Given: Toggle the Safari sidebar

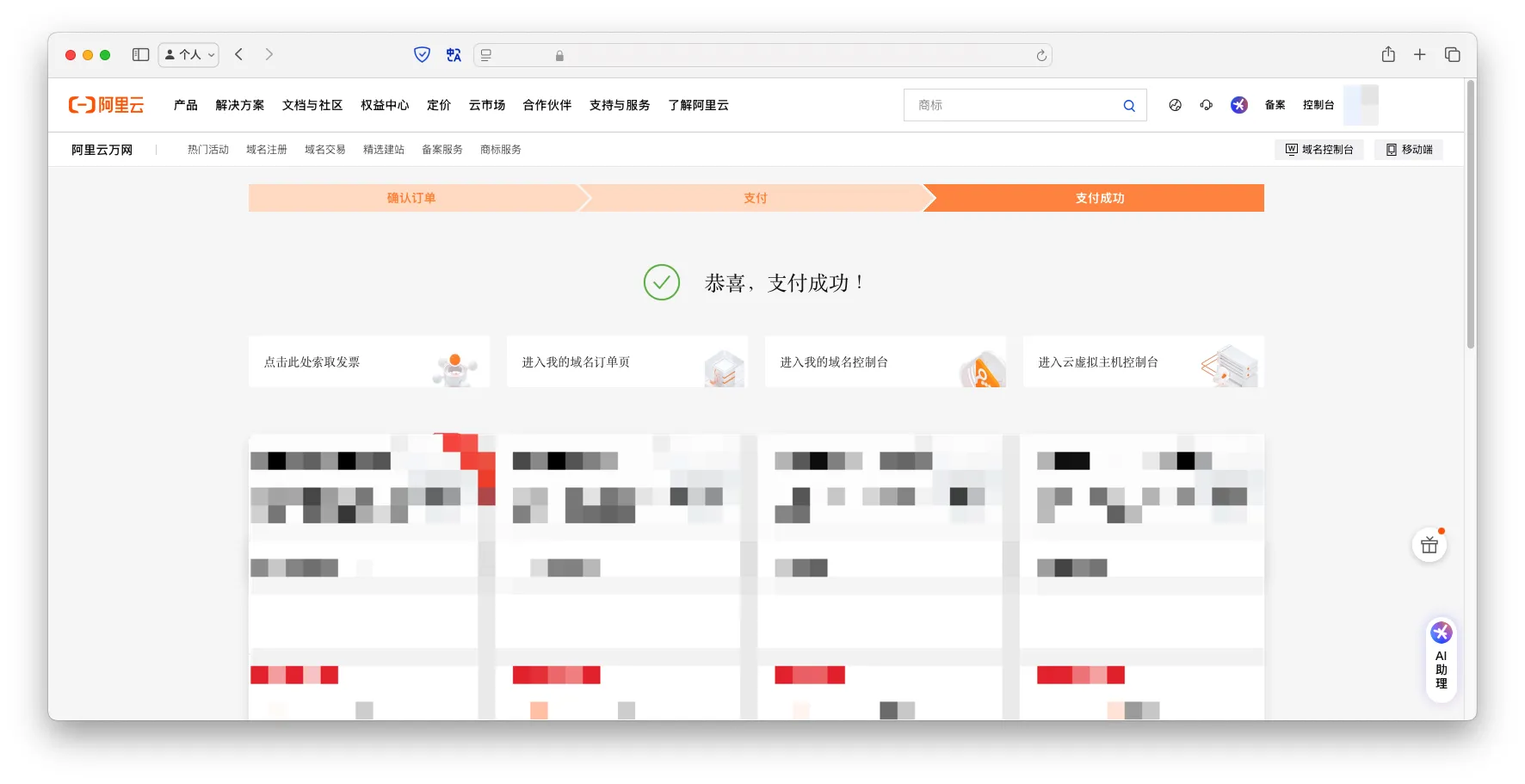Looking at the screenshot, I should [140, 55].
